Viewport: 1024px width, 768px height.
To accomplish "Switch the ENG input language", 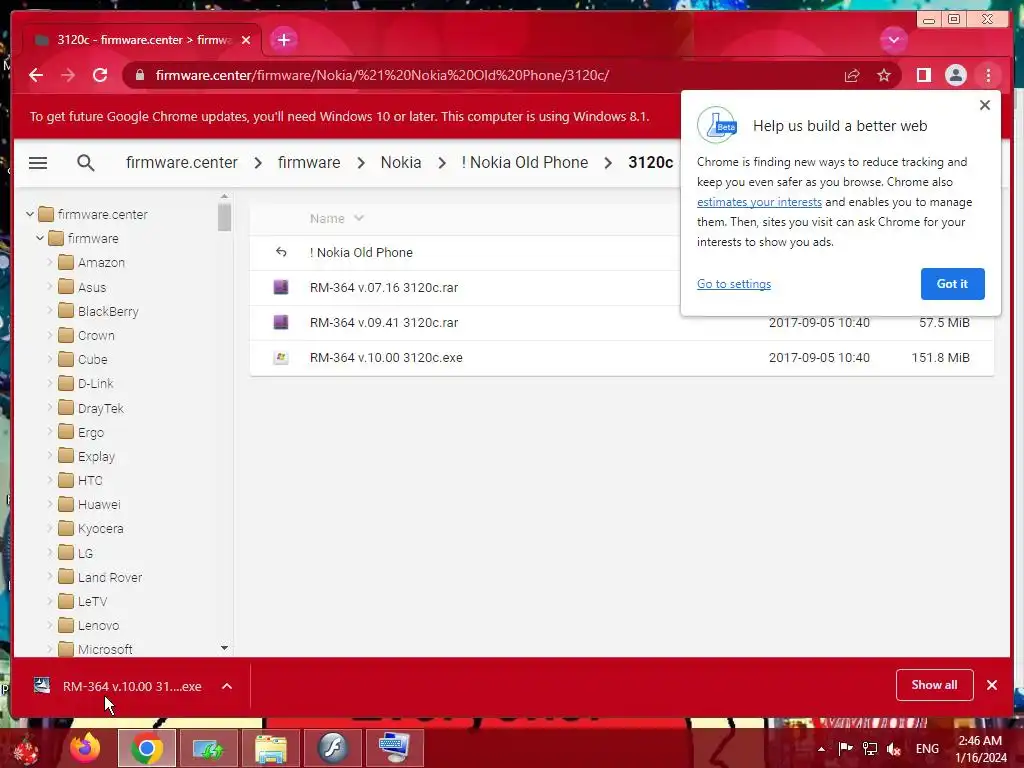I will (x=927, y=749).
